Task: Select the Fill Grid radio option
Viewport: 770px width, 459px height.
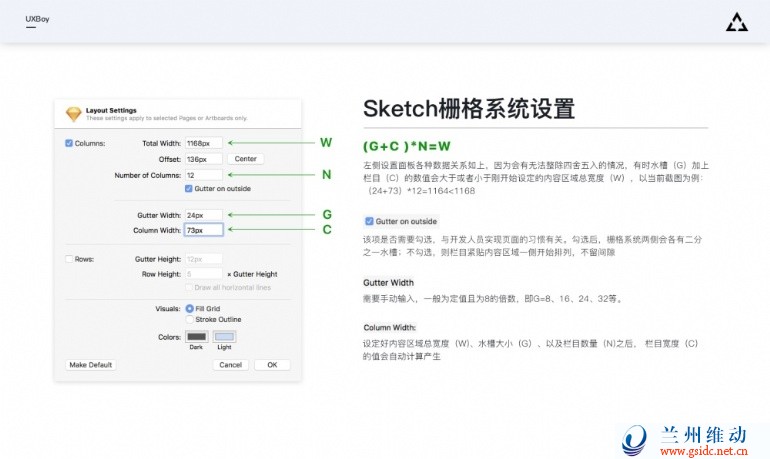Action: (189, 308)
